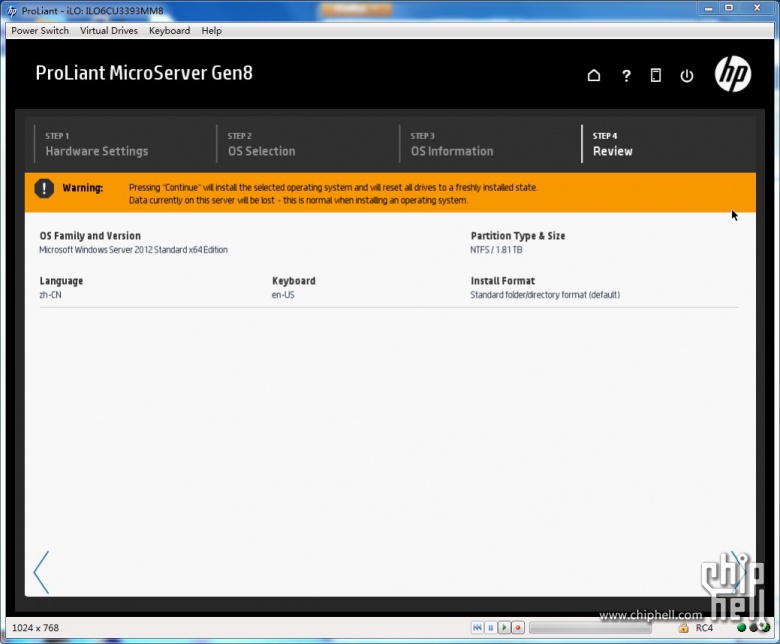The height and width of the screenshot is (644, 780).
Task: Select Step 4 Review tab
Action: click(x=612, y=144)
